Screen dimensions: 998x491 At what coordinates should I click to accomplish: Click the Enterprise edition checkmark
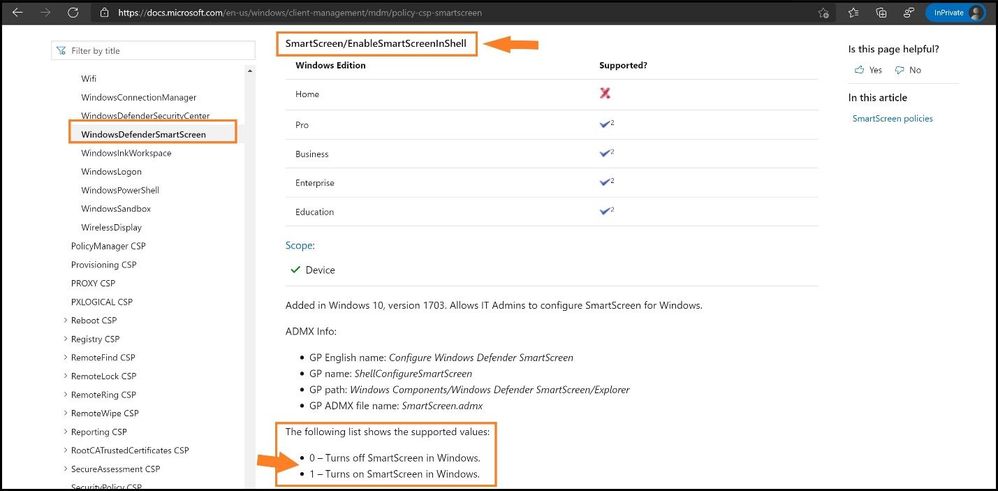coord(607,182)
